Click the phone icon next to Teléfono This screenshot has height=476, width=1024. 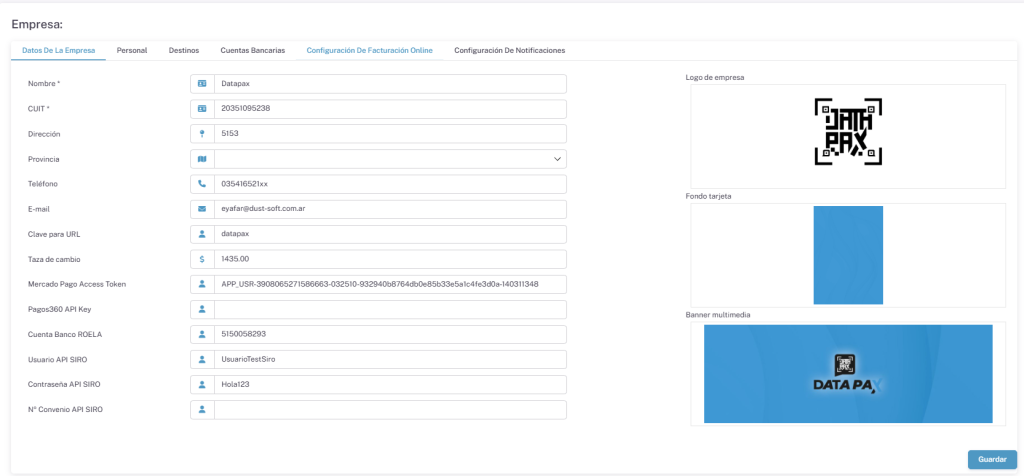(202, 184)
